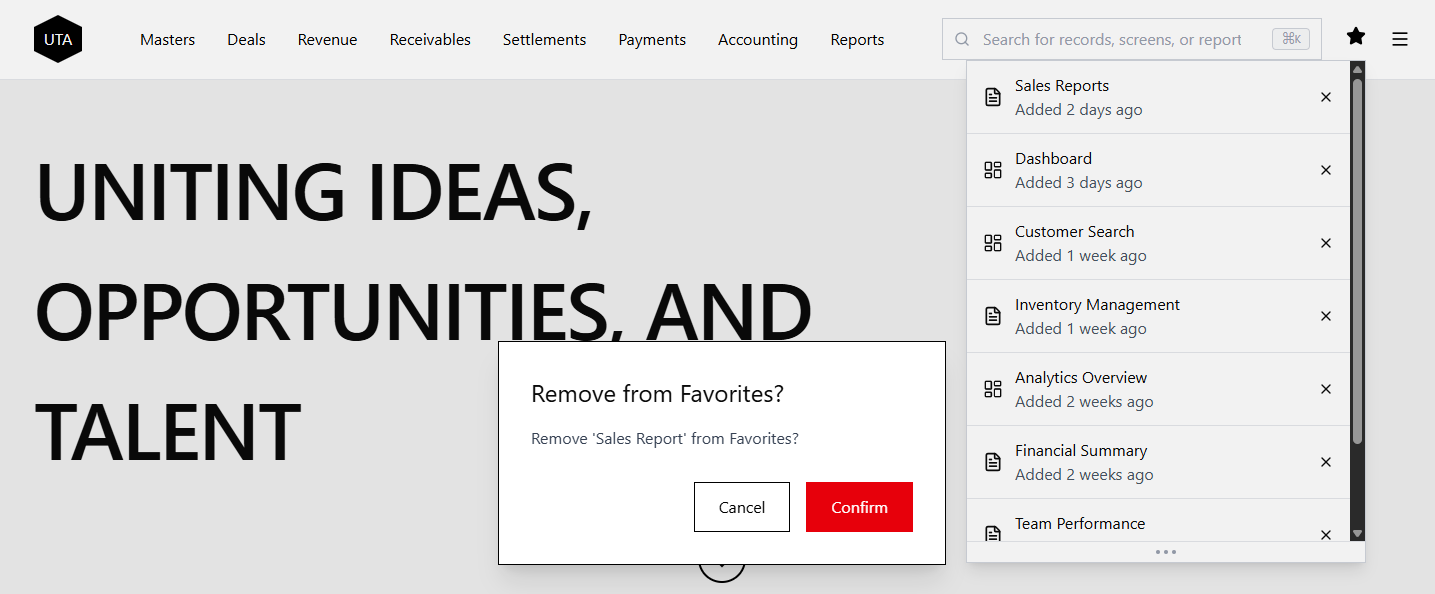Click the magnifying glass search icon

[961, 39]
